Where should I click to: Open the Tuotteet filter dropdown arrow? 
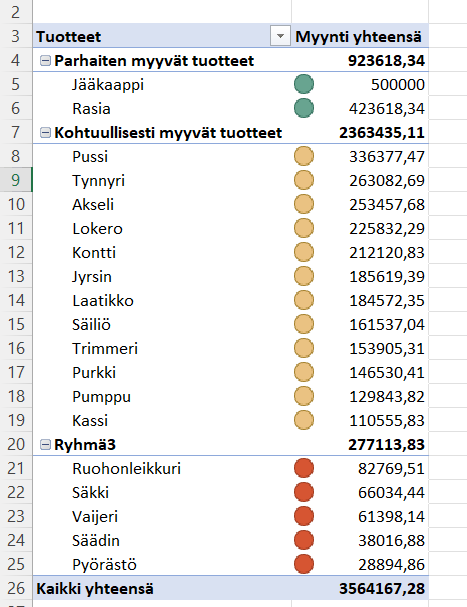[x=280, y=36]
